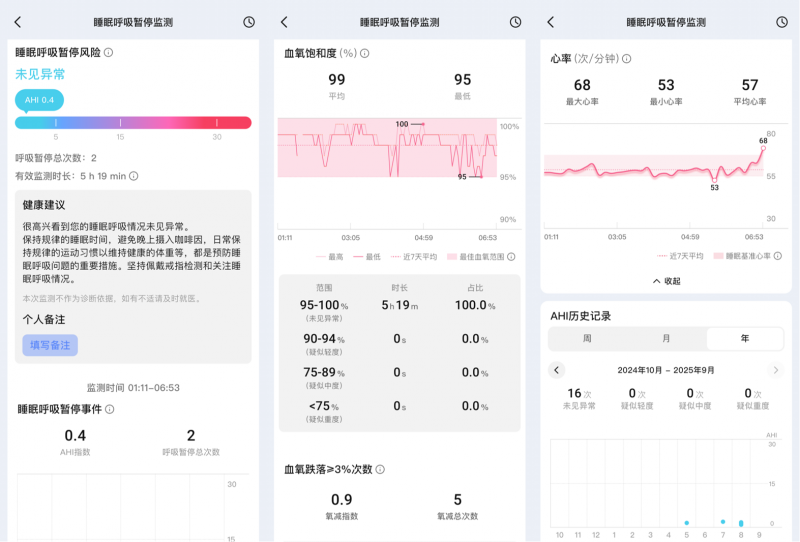Viewport: 800px width, 542px height.
Task: Open history clock icon in middle panel
Action: [x=515, y=22]
